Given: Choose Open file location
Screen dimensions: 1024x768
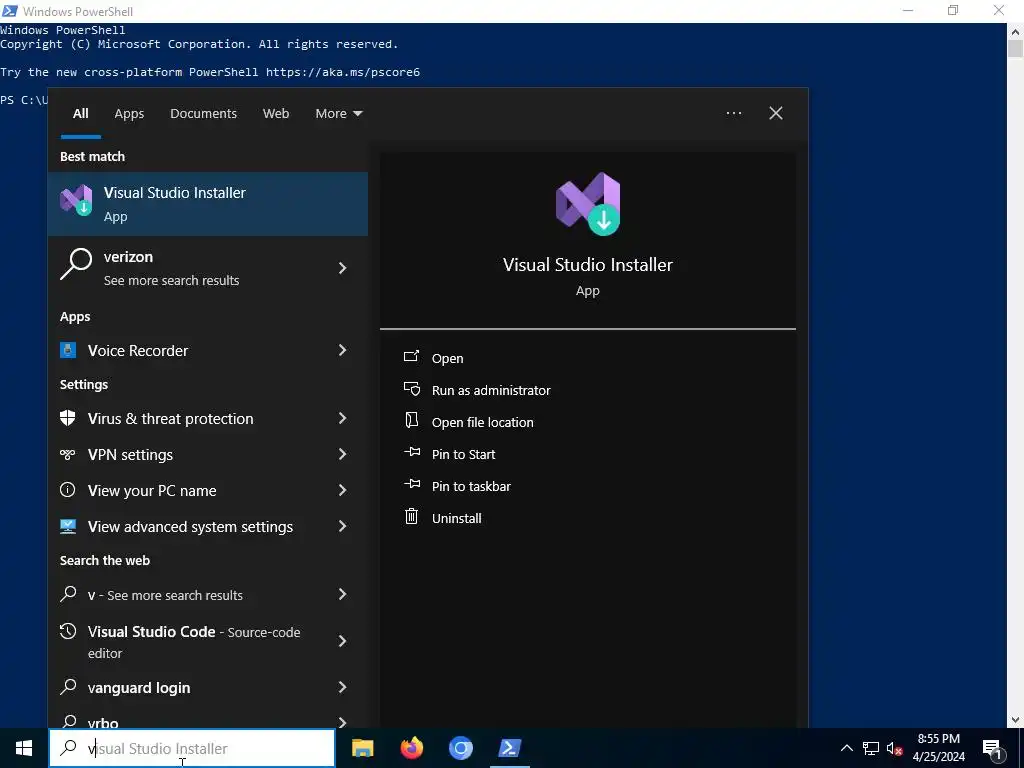Looking at the screenshot, I should tap(483, 423).
